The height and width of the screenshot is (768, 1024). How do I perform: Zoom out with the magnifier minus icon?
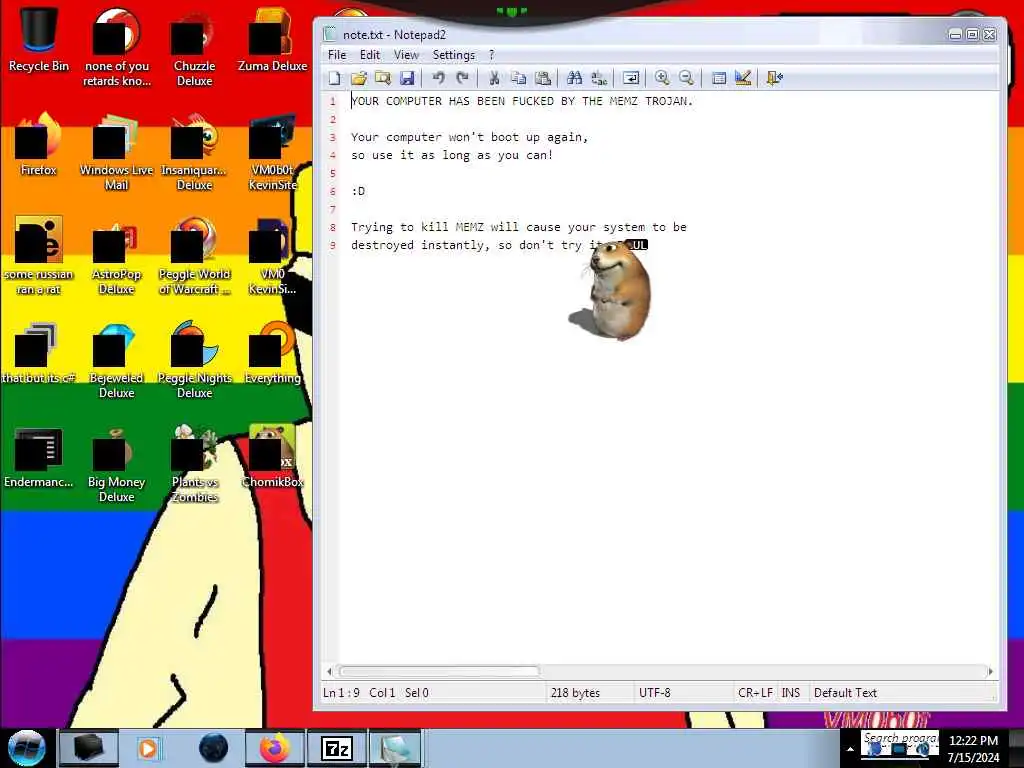(686, 78)
